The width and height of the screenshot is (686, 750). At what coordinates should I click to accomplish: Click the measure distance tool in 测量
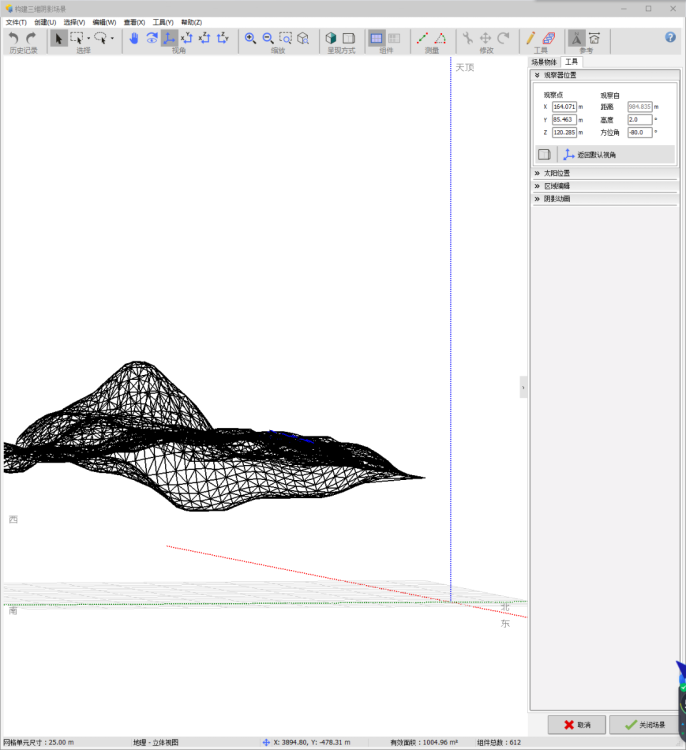[422, 38]
